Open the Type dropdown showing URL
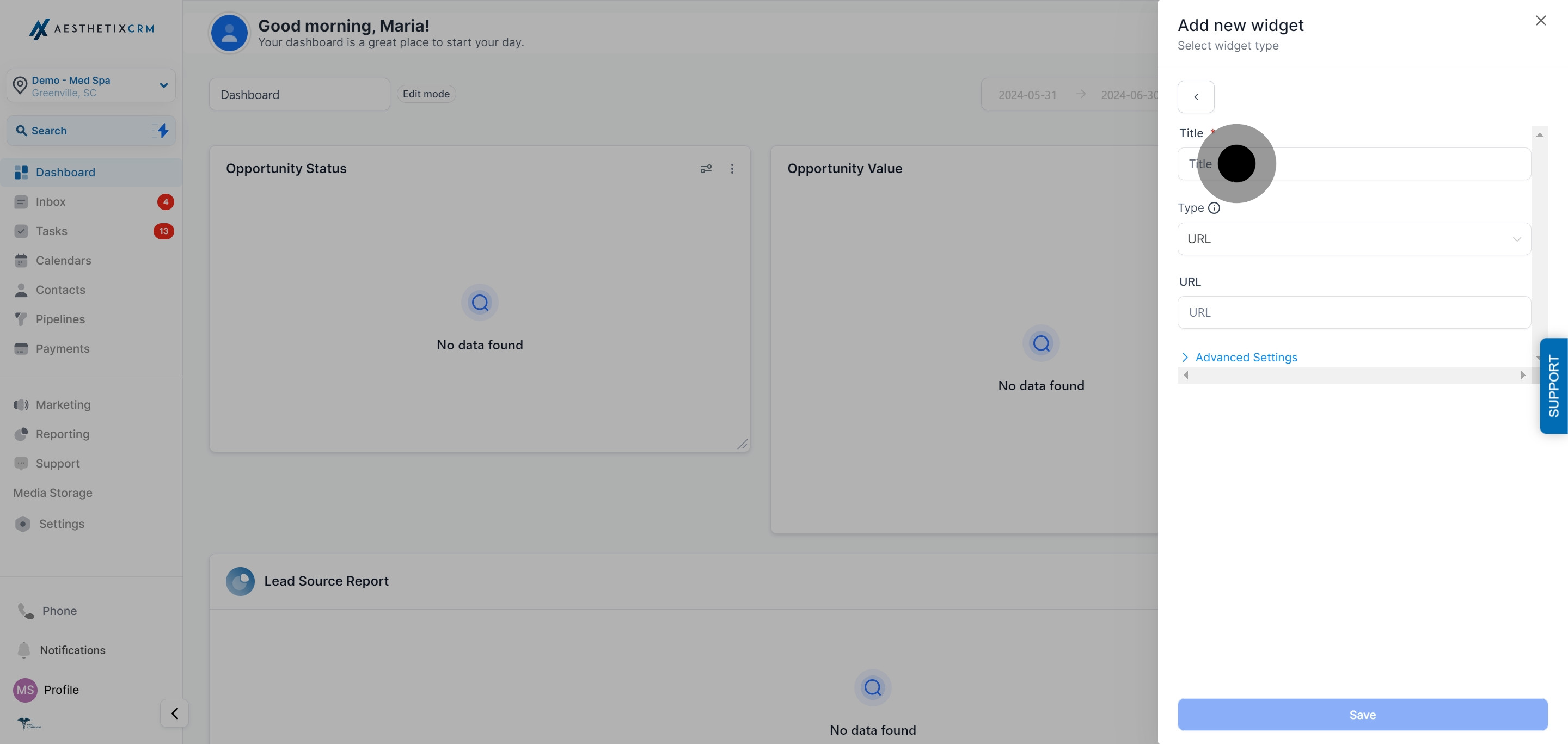This screenshot has height=744, width=1568. coord(1353,238)
